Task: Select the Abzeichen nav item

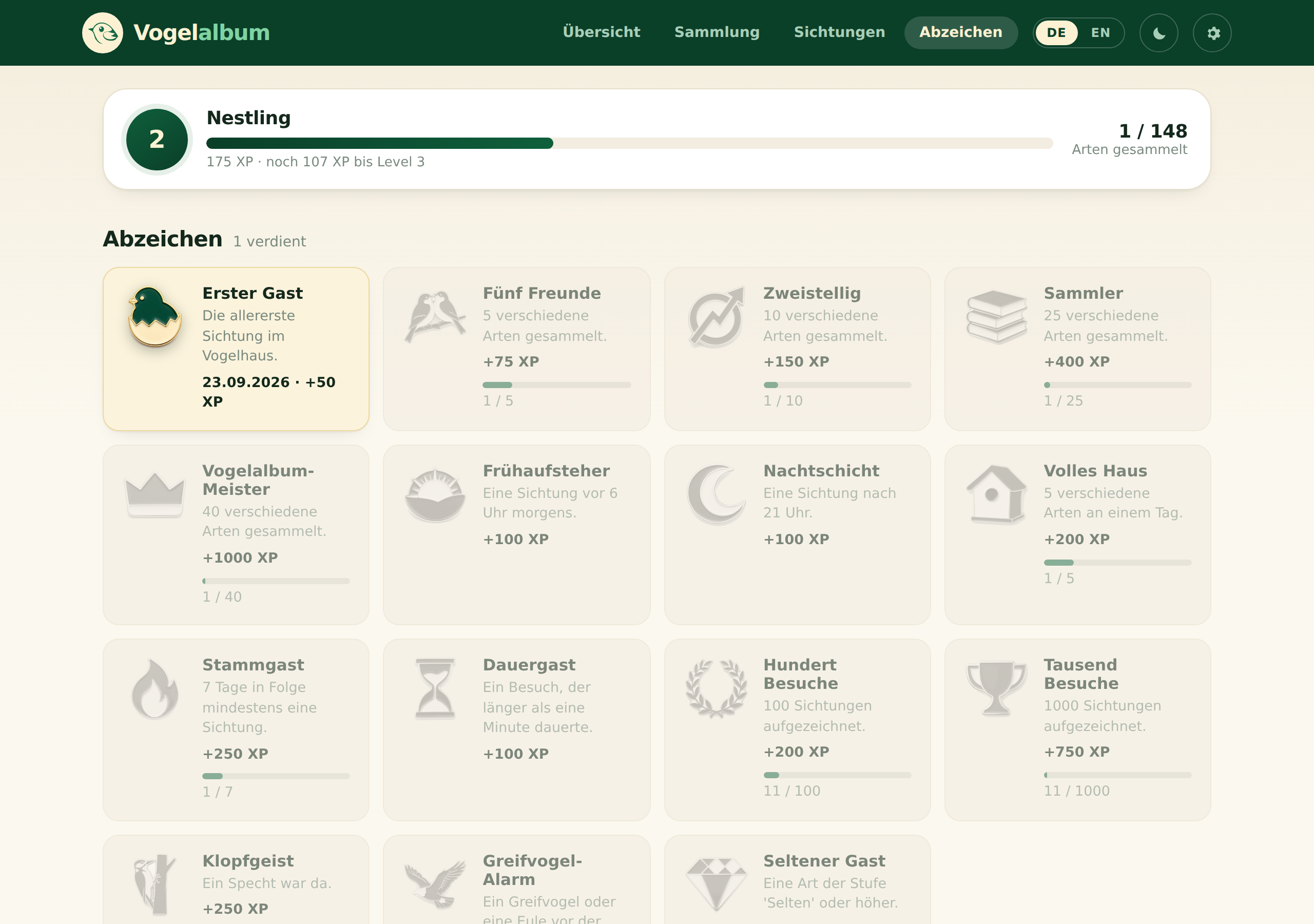Action: (x=960, y=32)
